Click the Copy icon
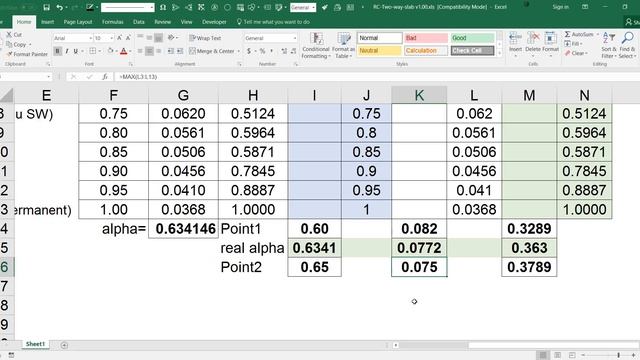This screenshot has height=360, width=640. click(x=9, y=44)
